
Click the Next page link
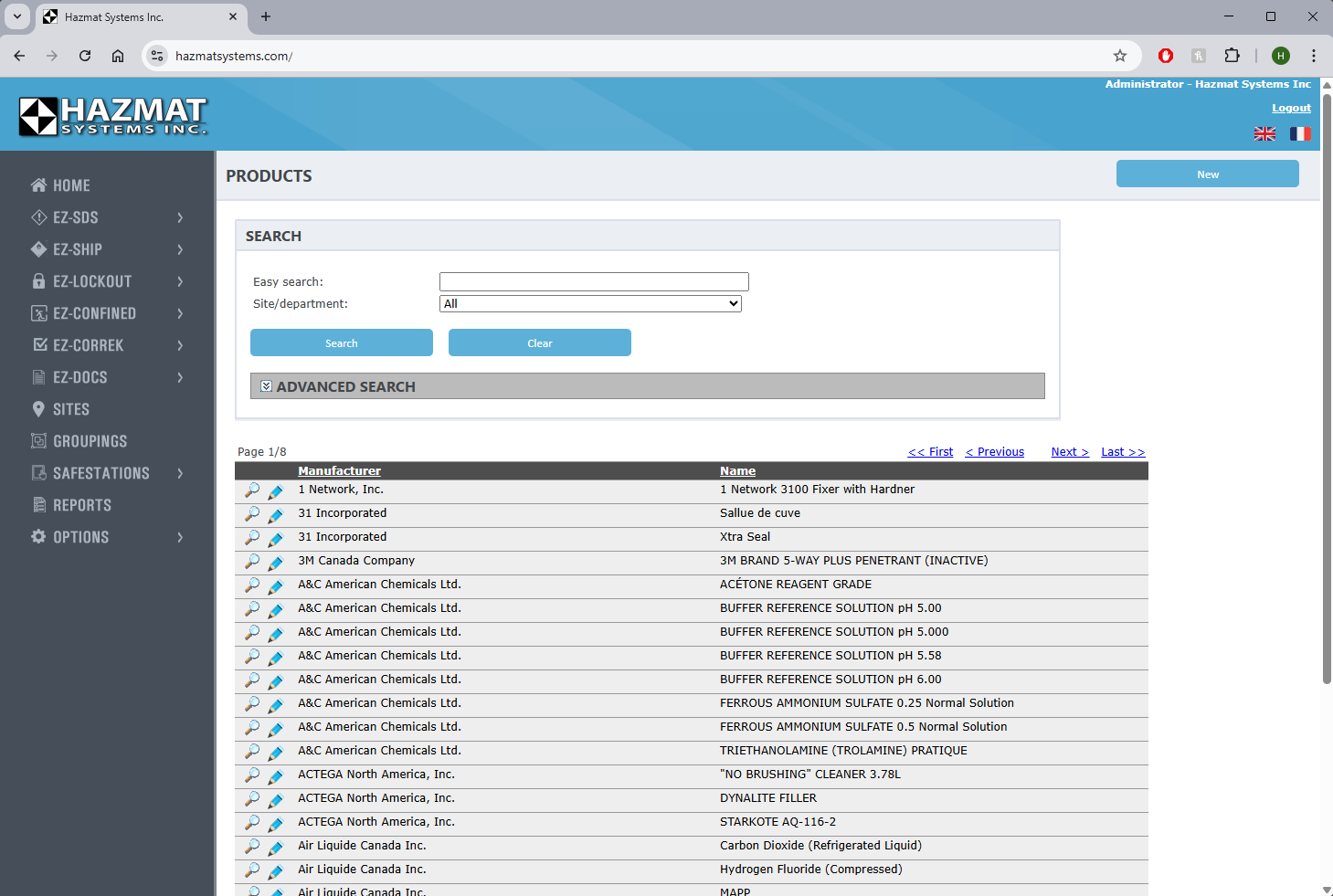(x=1069, y=452)
